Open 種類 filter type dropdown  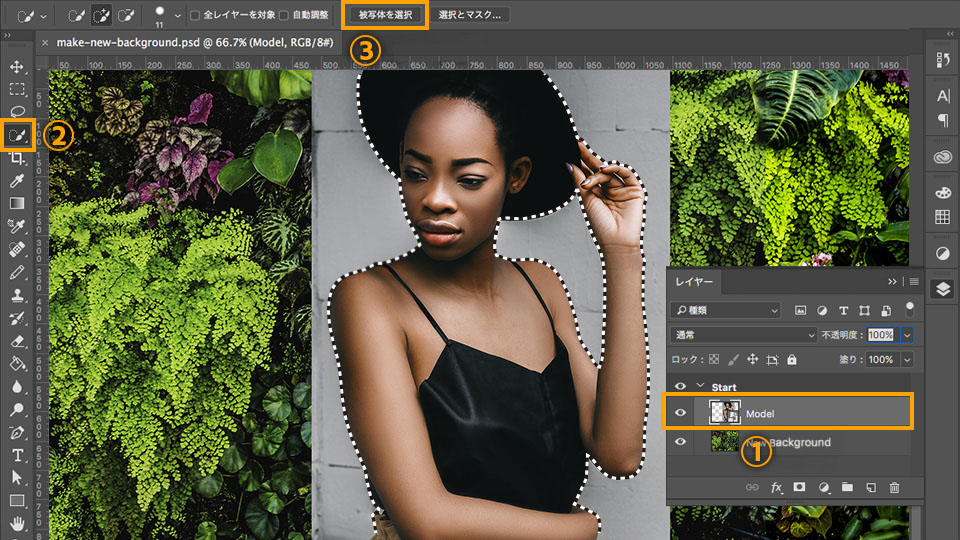tap(726, 310)
